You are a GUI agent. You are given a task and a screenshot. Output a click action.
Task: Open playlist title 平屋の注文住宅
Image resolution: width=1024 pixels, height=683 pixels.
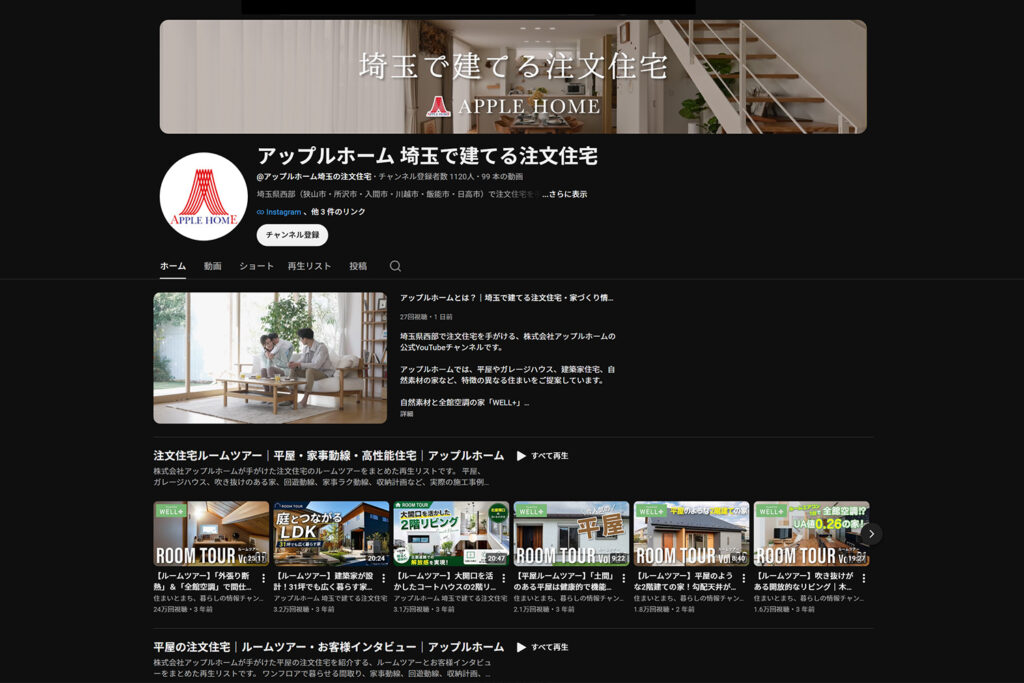pos(328,647)
